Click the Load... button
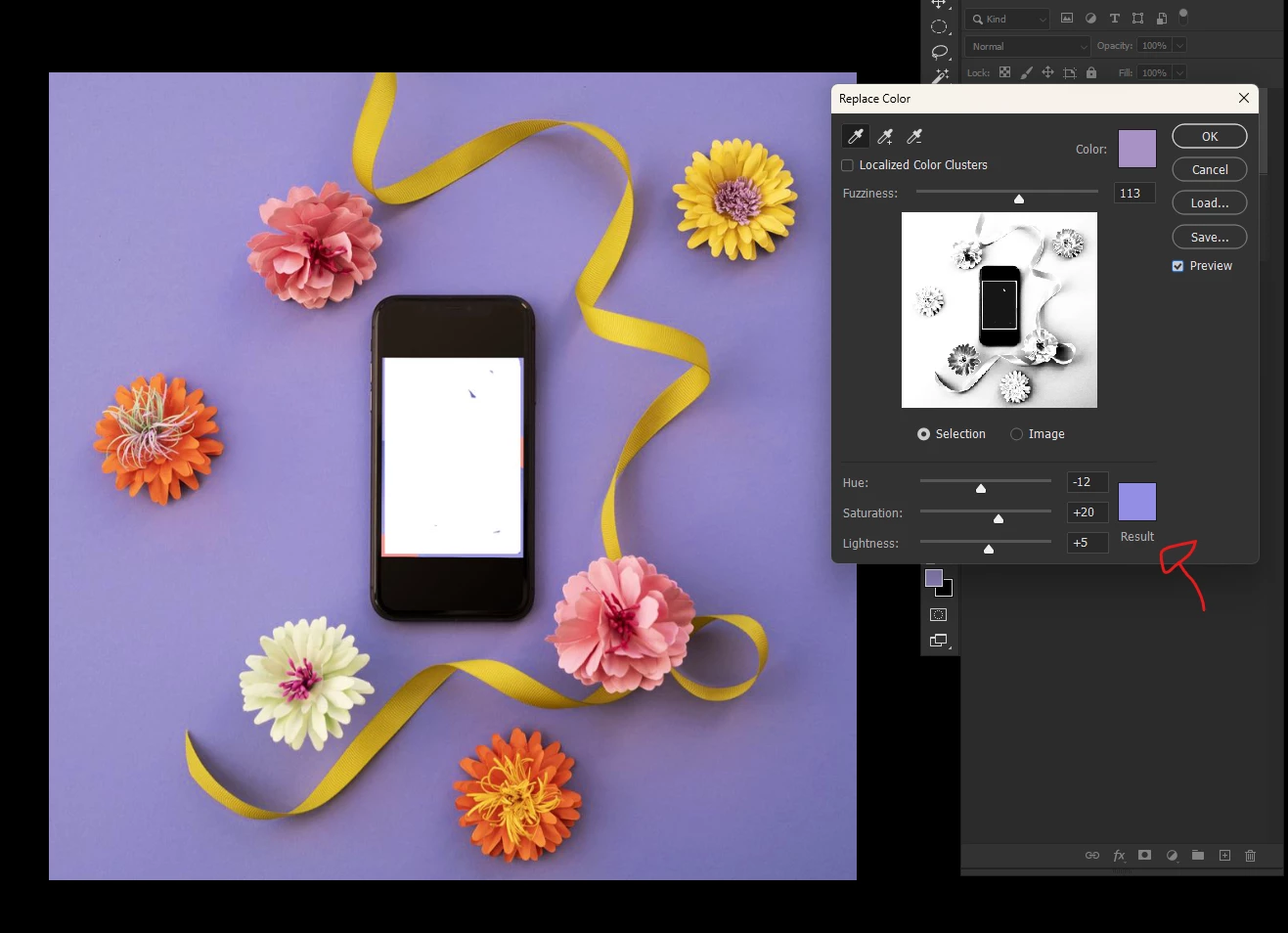The width and height of the screenshot is (1288, 933). (1210, 202)
